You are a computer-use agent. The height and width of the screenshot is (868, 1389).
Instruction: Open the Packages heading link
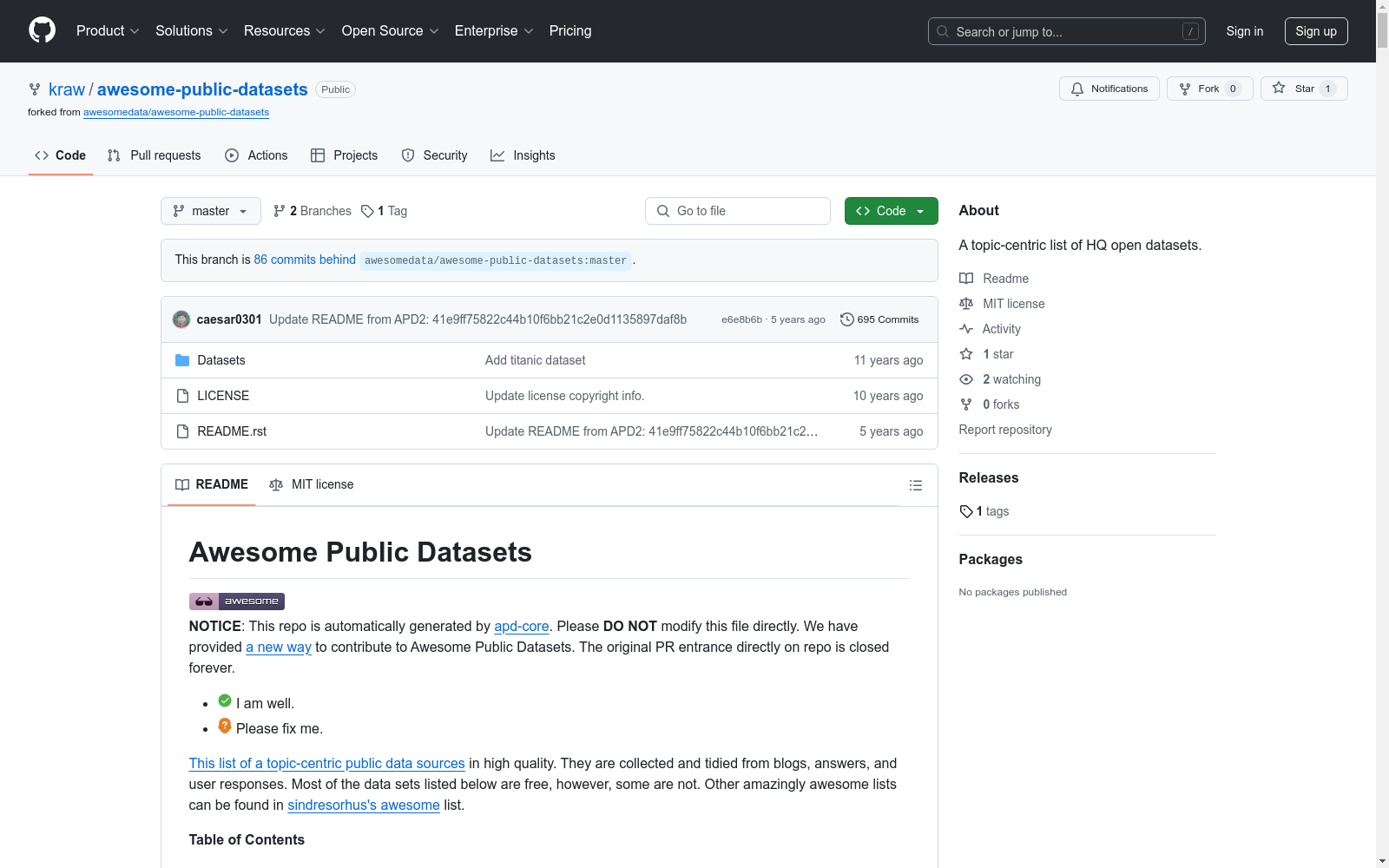(991, 559)
